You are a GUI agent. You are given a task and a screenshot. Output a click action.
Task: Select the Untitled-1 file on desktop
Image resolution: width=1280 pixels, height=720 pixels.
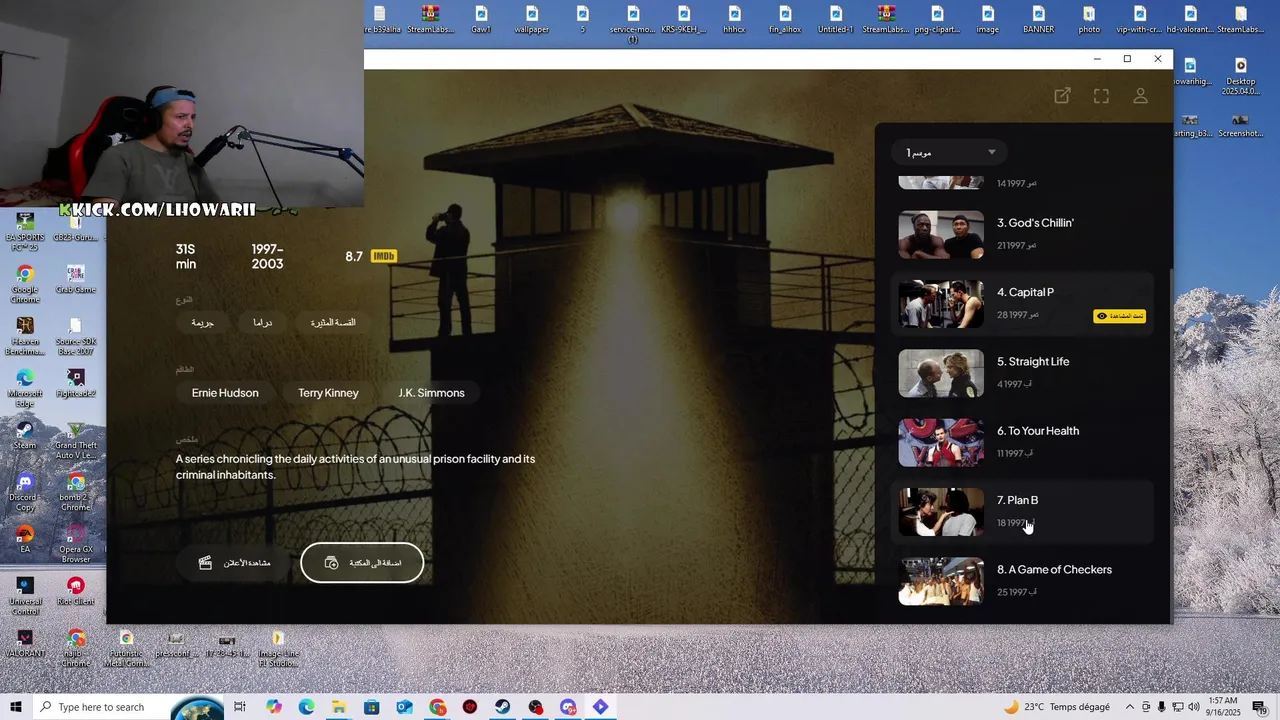(x=836, y=20)
